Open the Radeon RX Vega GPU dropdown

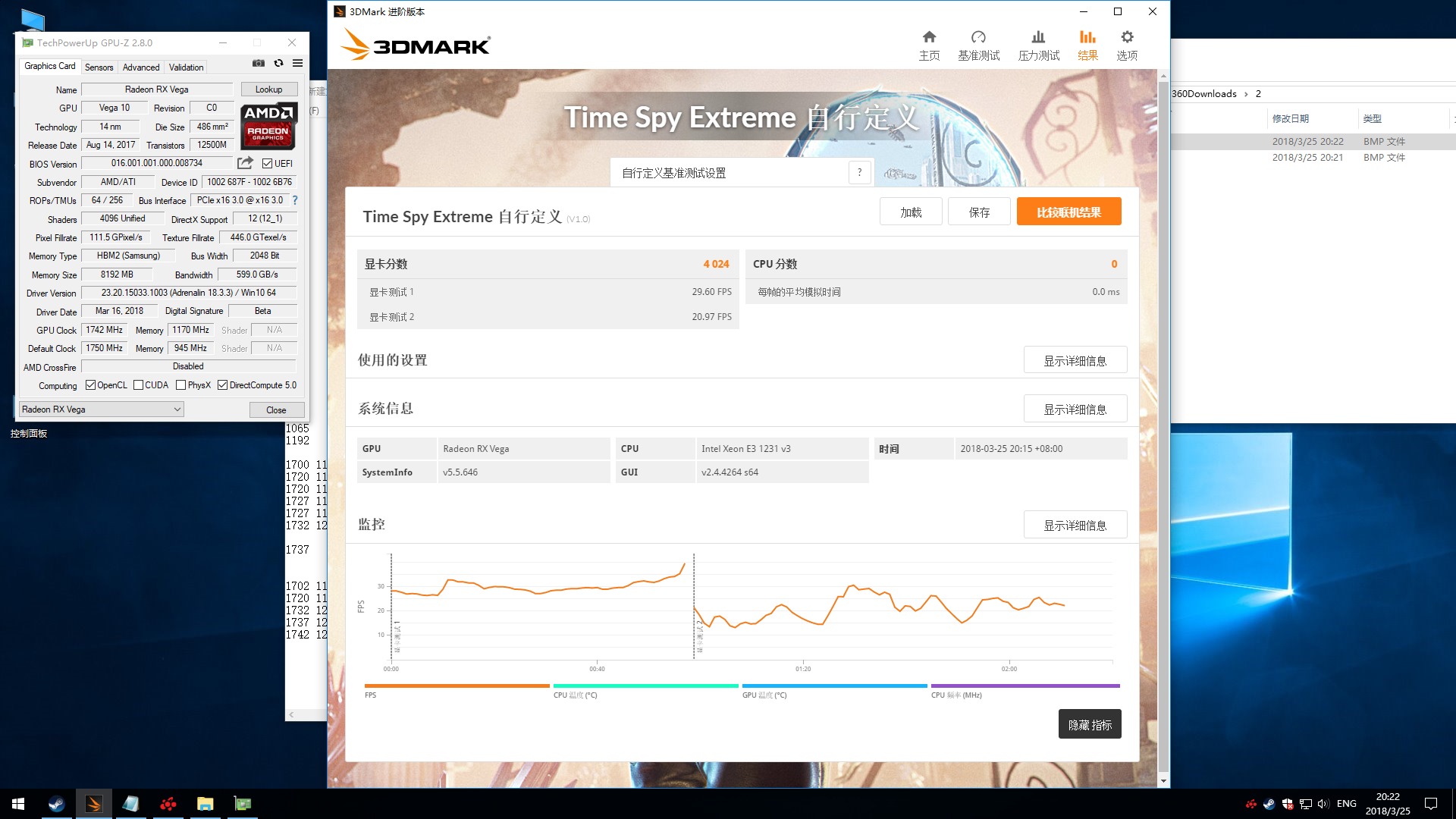tap(102, 409)
